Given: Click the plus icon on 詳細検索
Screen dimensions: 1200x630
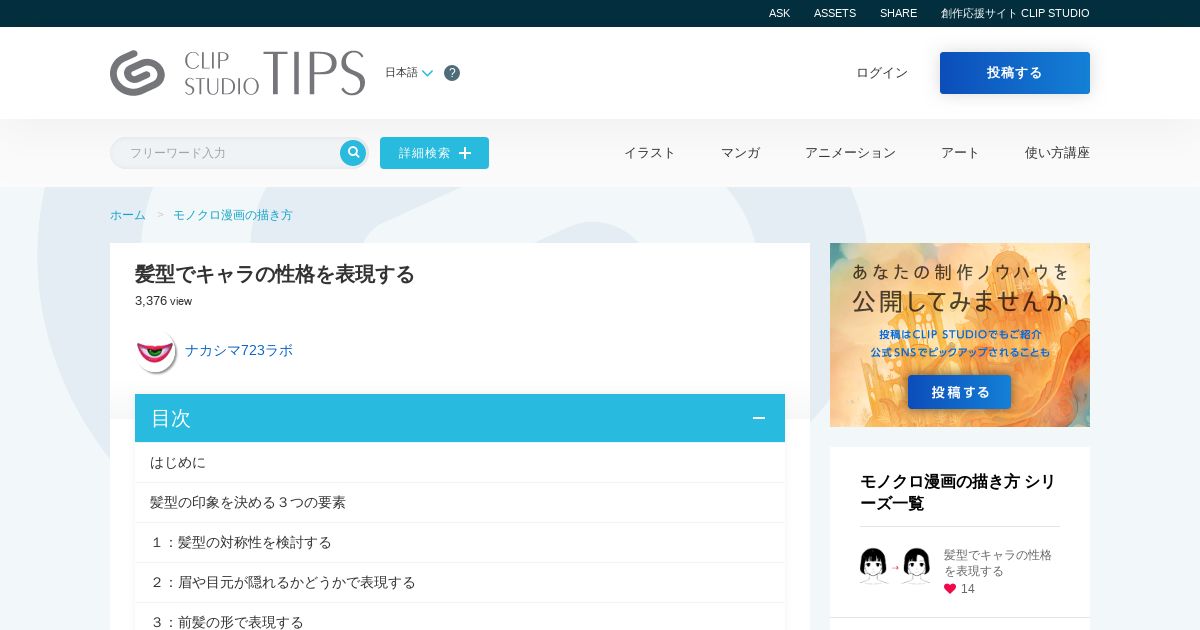Looking at the screenshot, I should point(465,153).
